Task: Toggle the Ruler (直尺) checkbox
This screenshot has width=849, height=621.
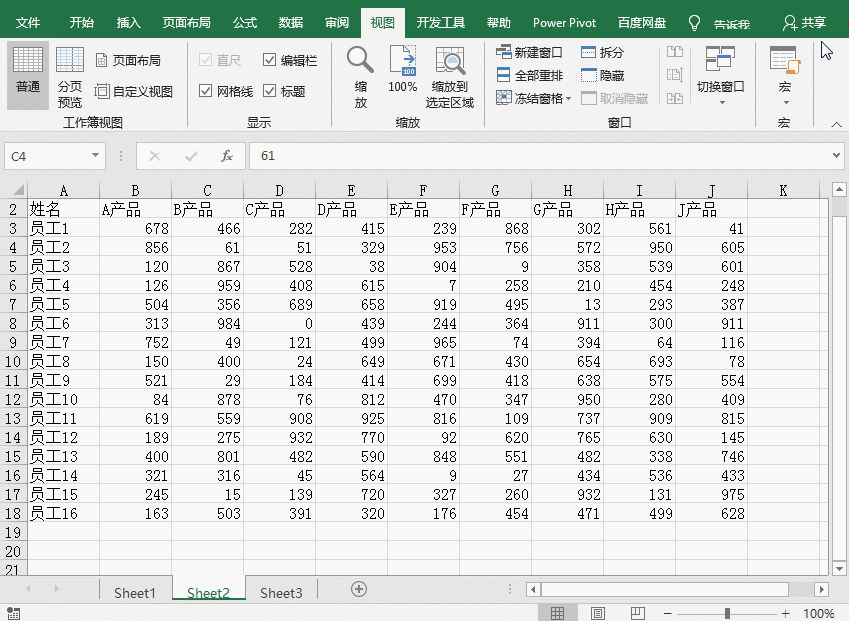Action: (x=205, y=60)
